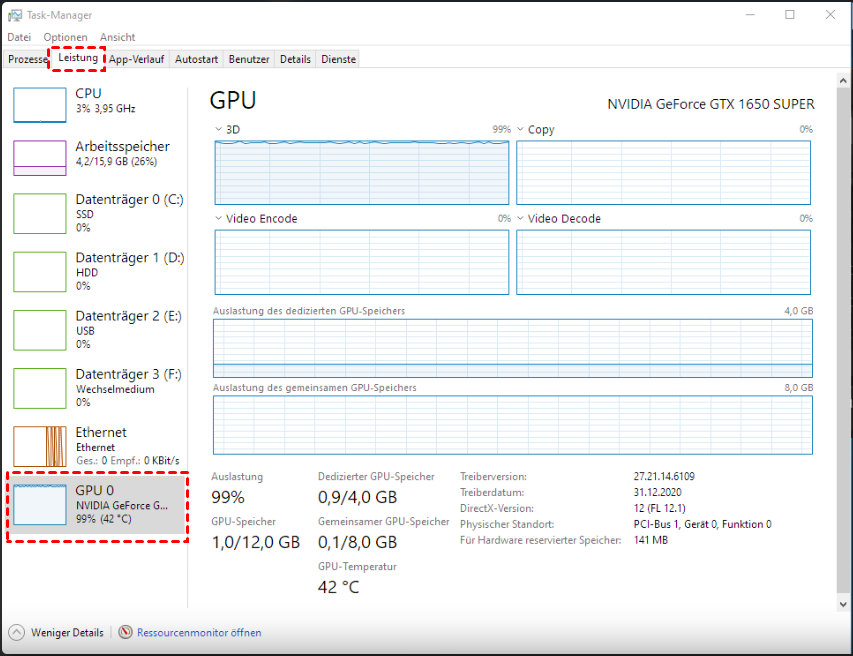The height and width of the screenshot is (656, 853).
Task: Open the Optionen menu
Action: pos(65,37)
